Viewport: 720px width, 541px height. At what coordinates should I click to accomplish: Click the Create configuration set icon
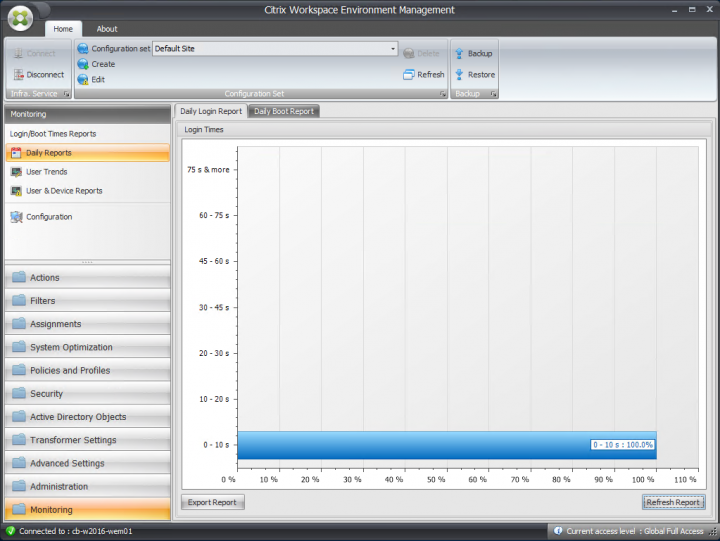click(x=83, y=64)
